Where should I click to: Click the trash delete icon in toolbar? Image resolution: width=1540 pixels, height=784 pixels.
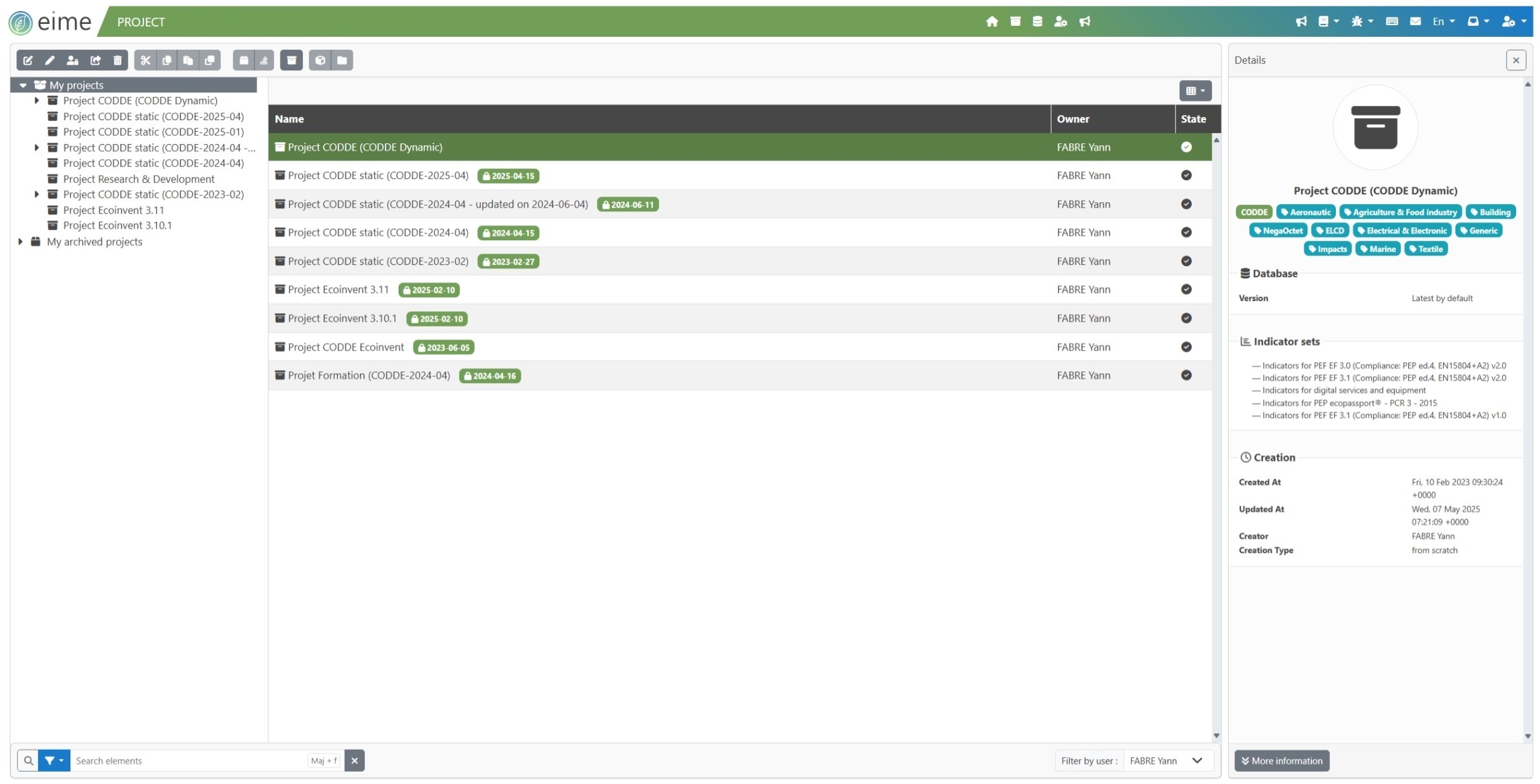118,60
